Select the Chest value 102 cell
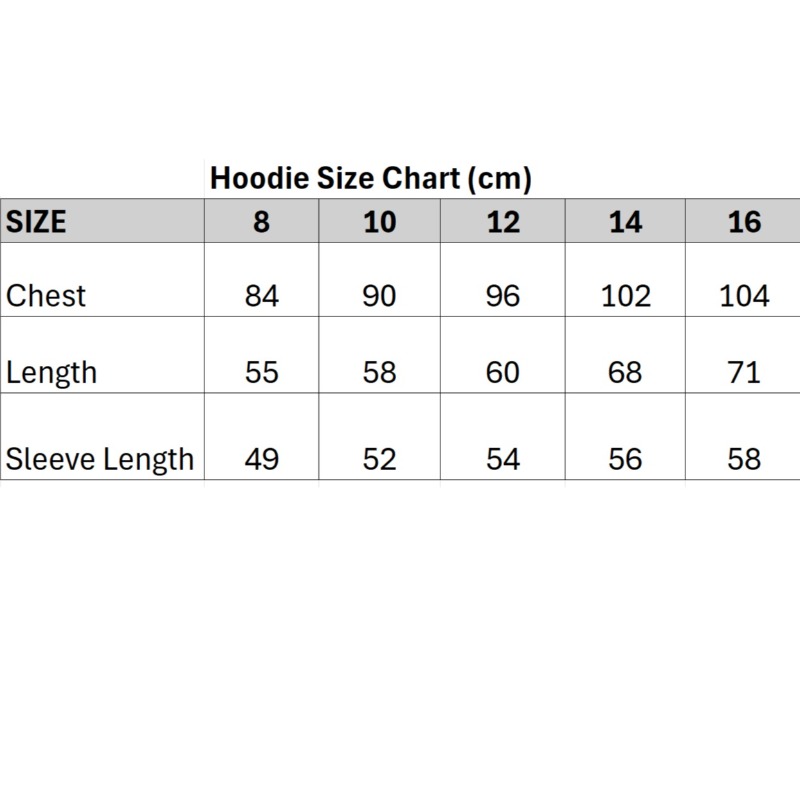The image size is (800, 800). [x=626, y=280]
